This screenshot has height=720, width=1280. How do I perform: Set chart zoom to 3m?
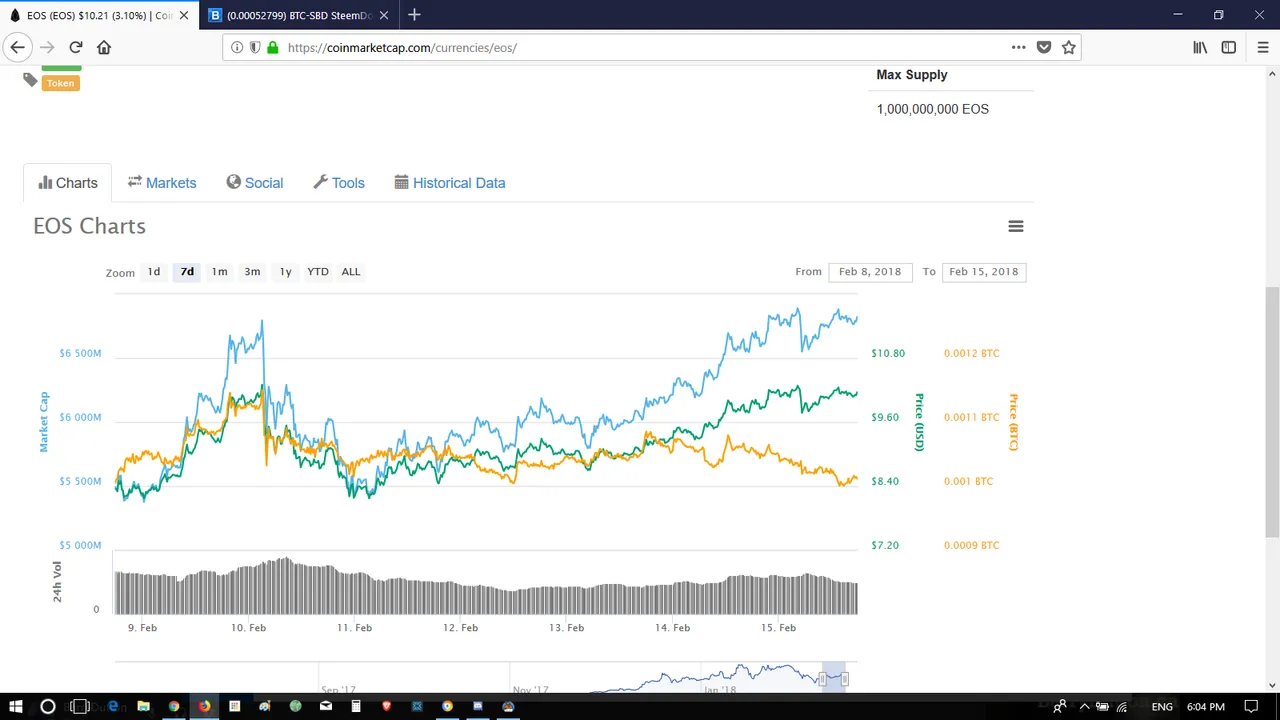click(x=252, y=272)
